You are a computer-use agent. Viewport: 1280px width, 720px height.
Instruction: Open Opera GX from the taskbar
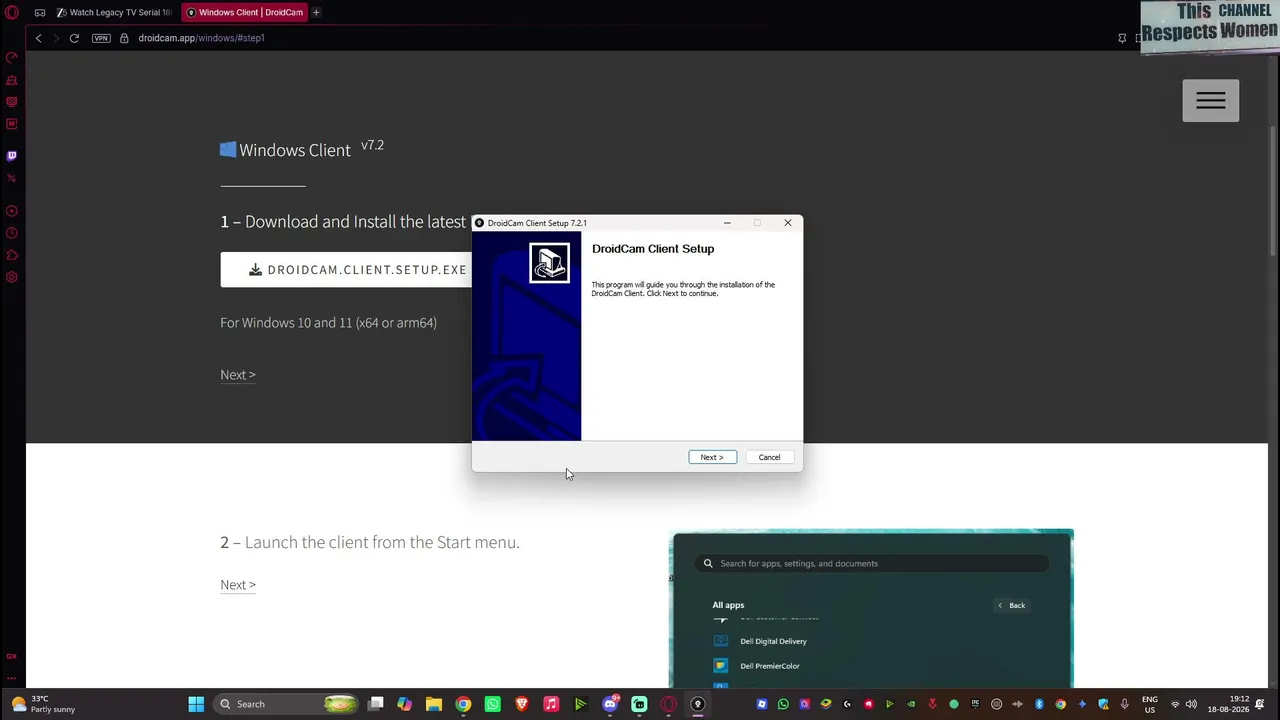pos(669,704)
